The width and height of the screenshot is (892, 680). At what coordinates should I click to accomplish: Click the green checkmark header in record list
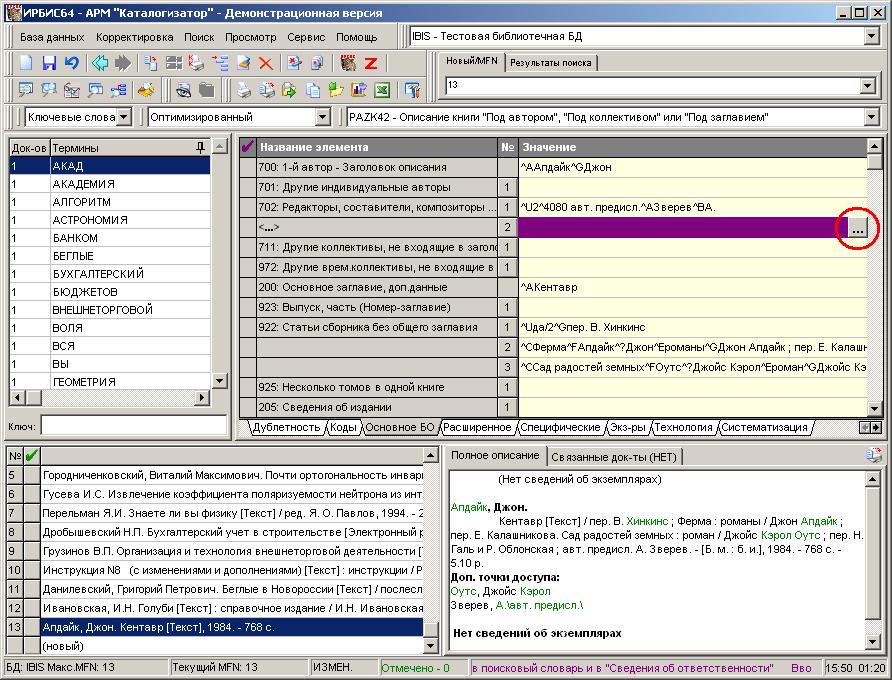pyautogui.click(x=31, y=456)
